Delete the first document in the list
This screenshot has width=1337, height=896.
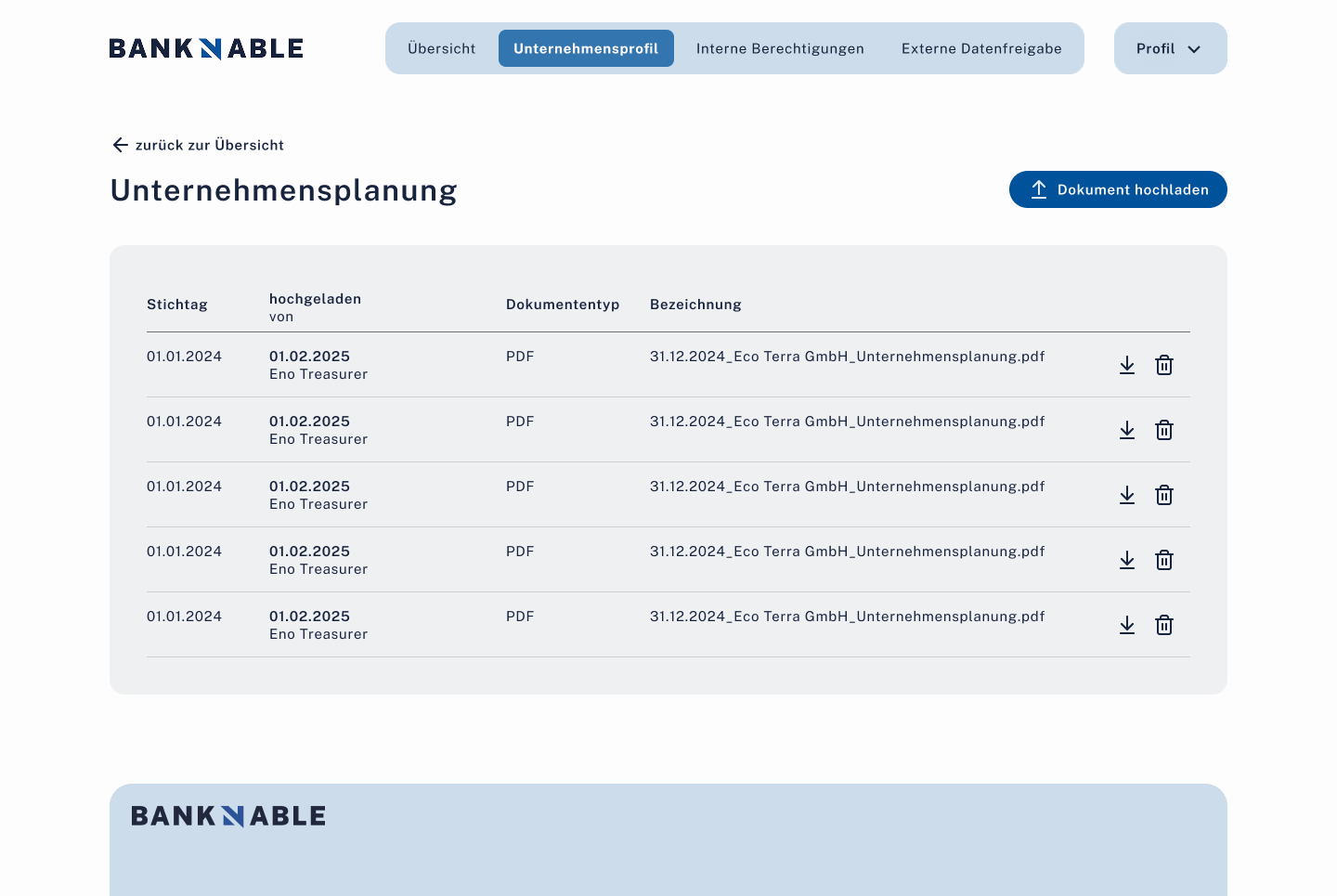click(x=1164, y=365)
